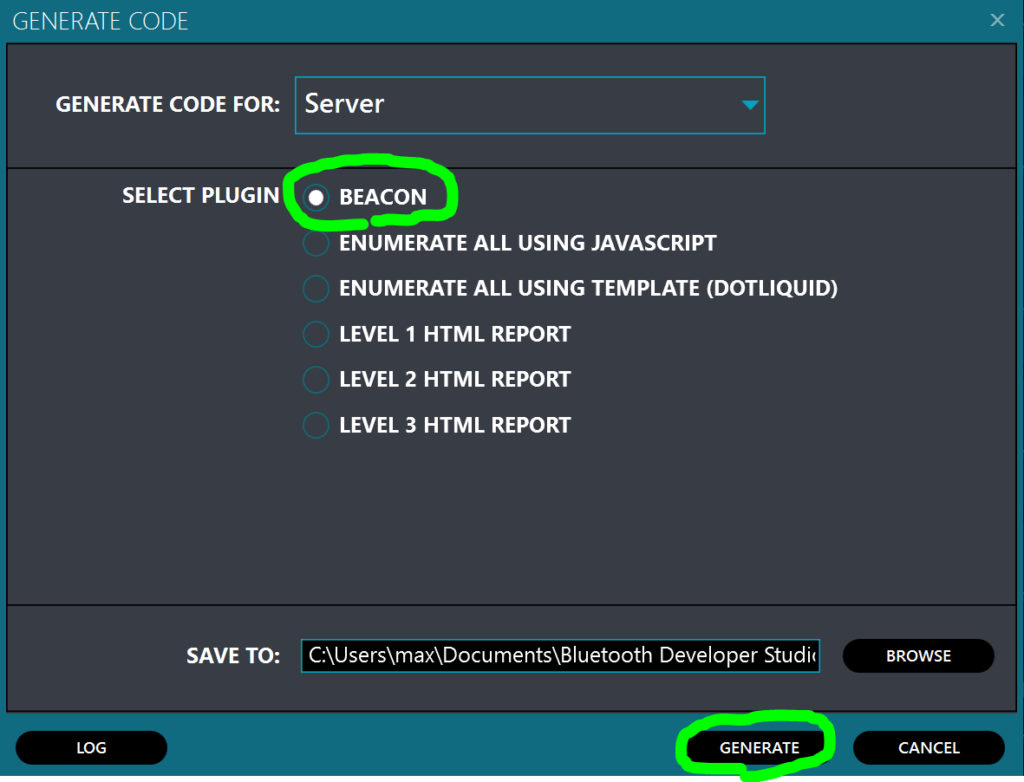Click the Save To path field
The image size is (1024, 782).
(560, 656)
